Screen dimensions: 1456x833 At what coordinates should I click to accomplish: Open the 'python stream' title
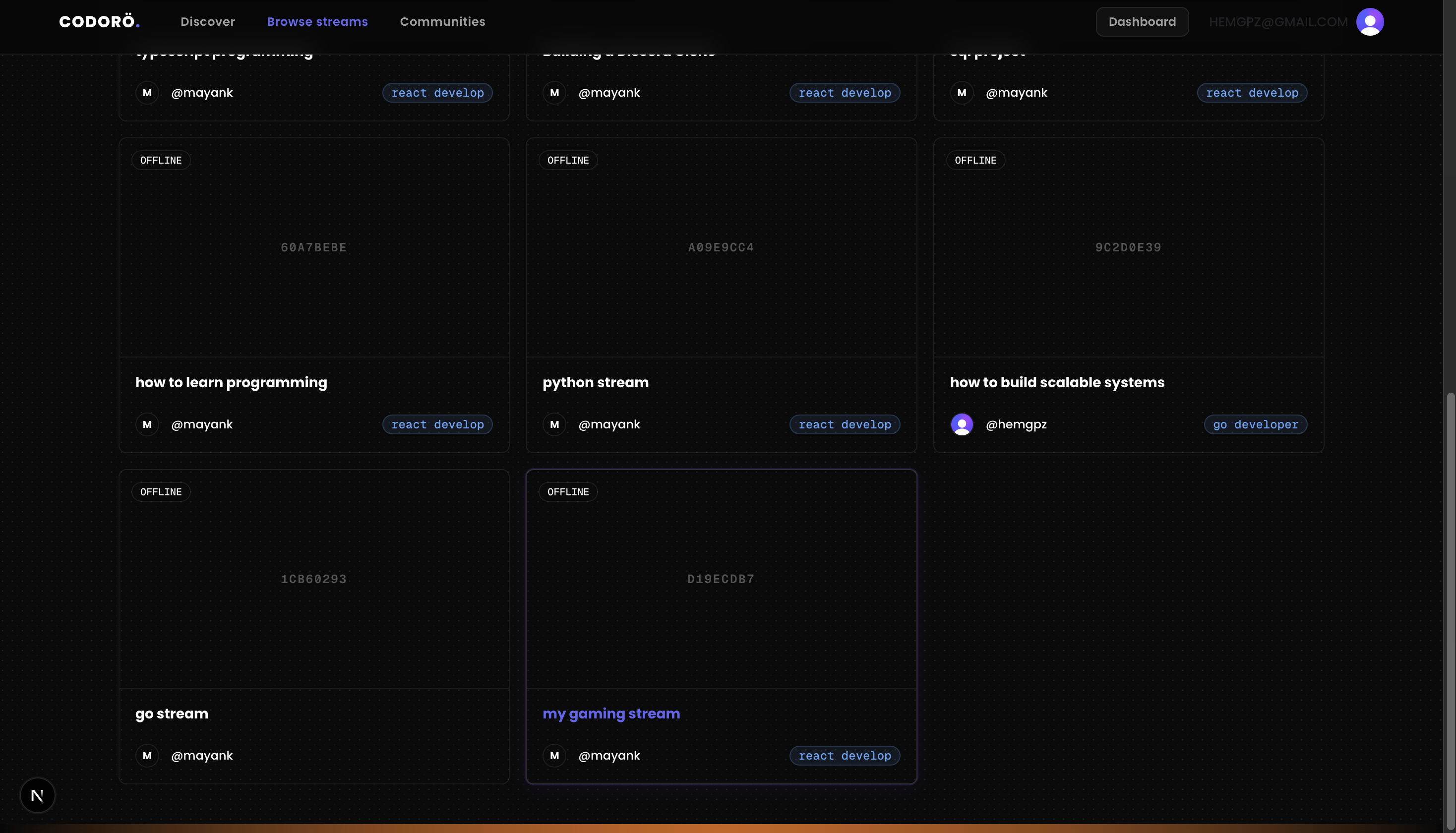click(x=596, y=382)
